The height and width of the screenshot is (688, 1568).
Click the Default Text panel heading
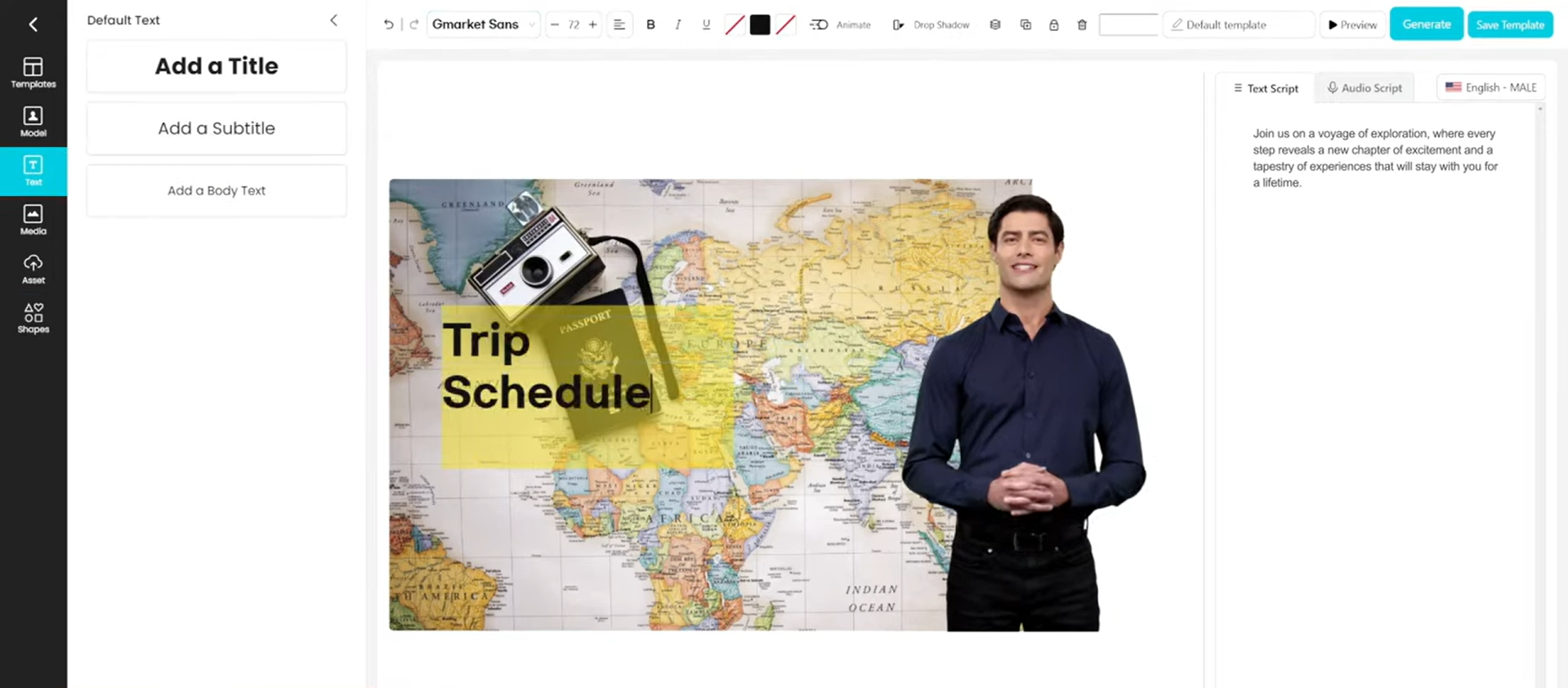point(123,20)
